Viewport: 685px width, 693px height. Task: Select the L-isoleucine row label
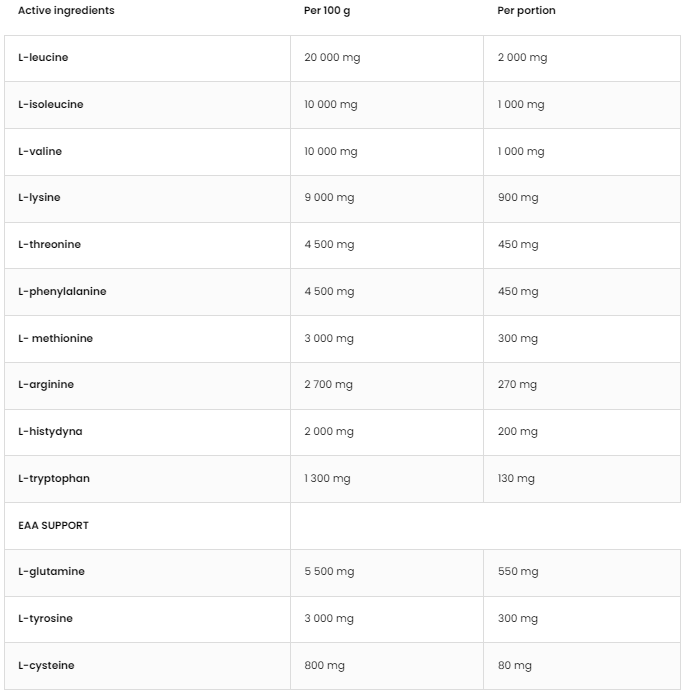point(51,105)
